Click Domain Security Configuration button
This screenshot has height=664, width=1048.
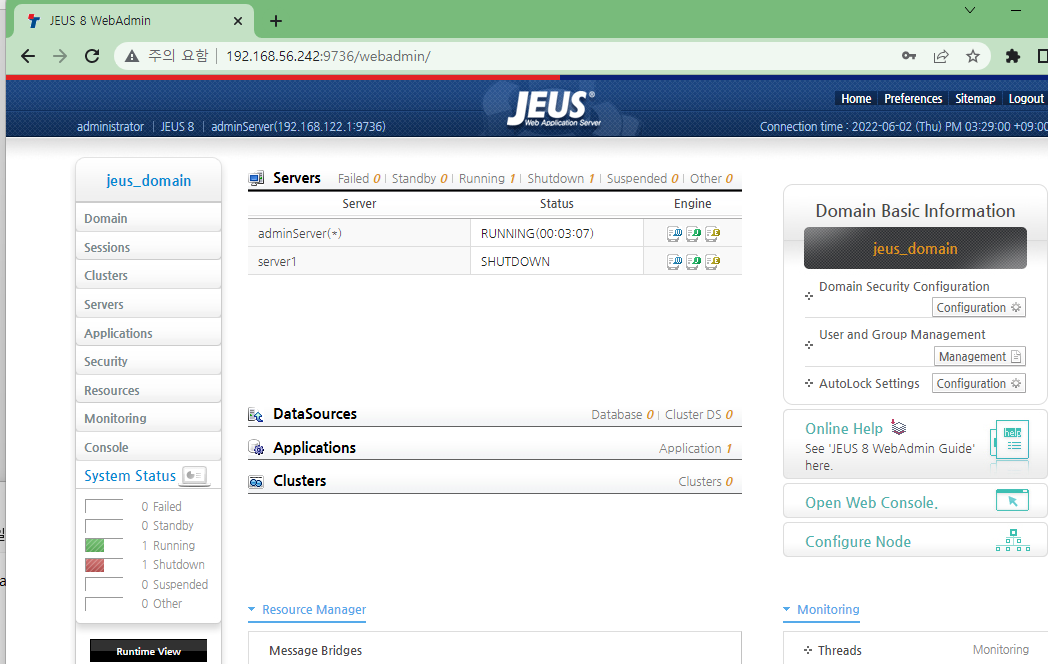[x=978, y=308]
